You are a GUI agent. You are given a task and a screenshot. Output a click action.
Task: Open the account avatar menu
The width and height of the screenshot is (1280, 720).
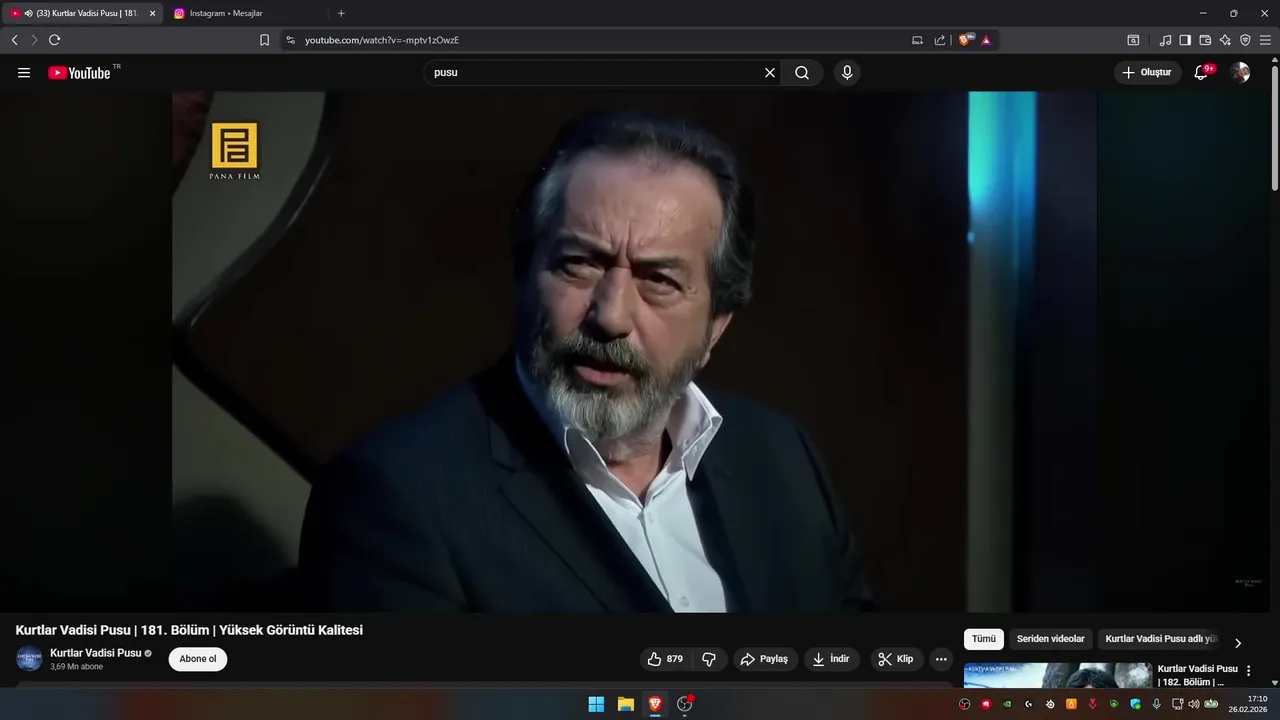1240,73
